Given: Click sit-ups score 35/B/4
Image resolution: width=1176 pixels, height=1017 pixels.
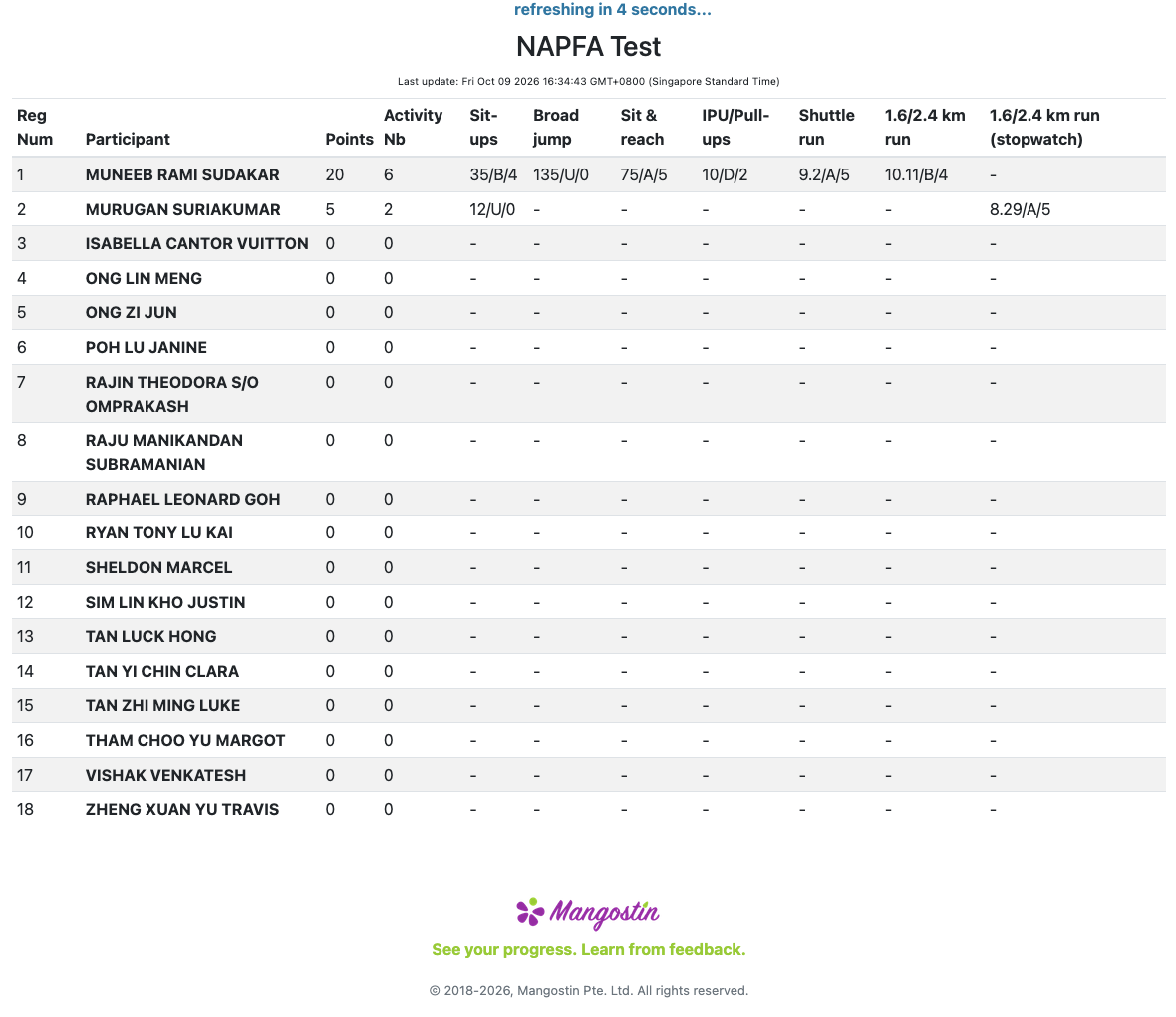Looking at the screenshot, I should pyautogui.click(x=493, y=174).
